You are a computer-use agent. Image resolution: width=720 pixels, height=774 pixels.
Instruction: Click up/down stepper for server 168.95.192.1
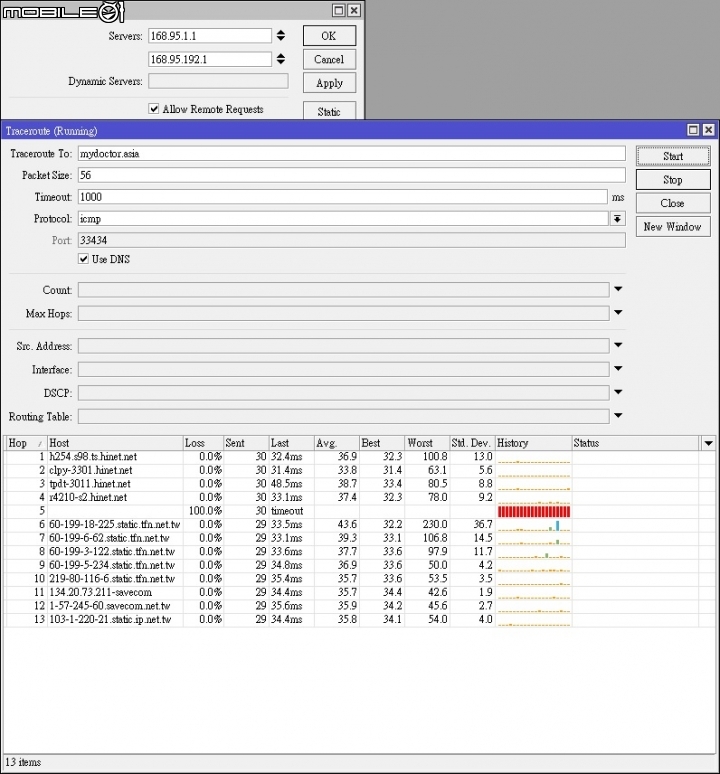pyautogui.click(x=281, y=59)
